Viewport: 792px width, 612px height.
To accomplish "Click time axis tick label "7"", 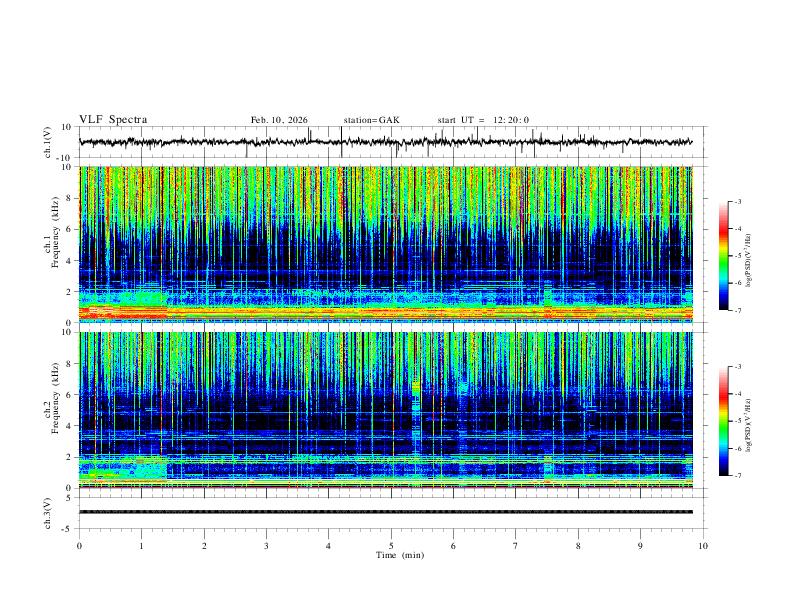I will [x=515, y=546].
